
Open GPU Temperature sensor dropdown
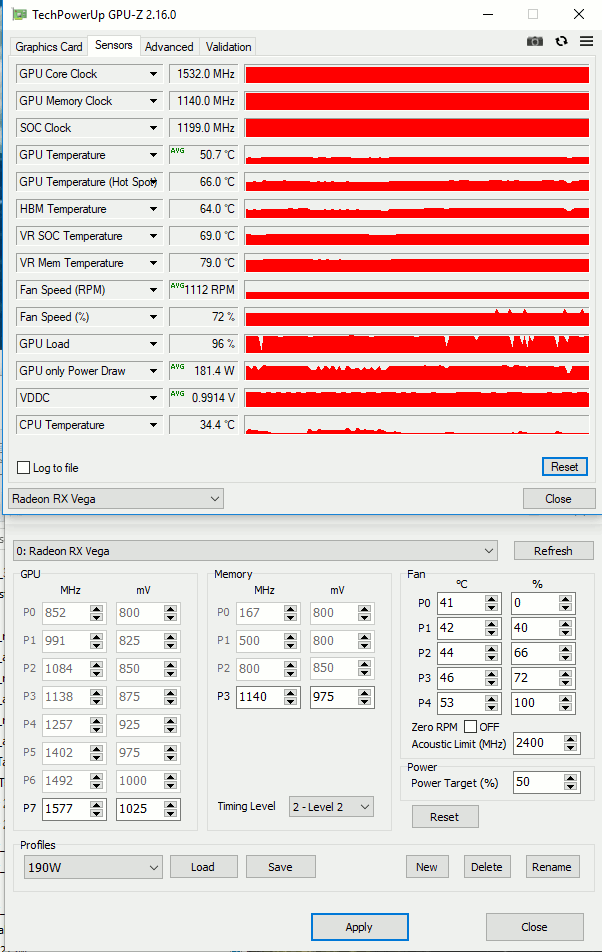154,155
